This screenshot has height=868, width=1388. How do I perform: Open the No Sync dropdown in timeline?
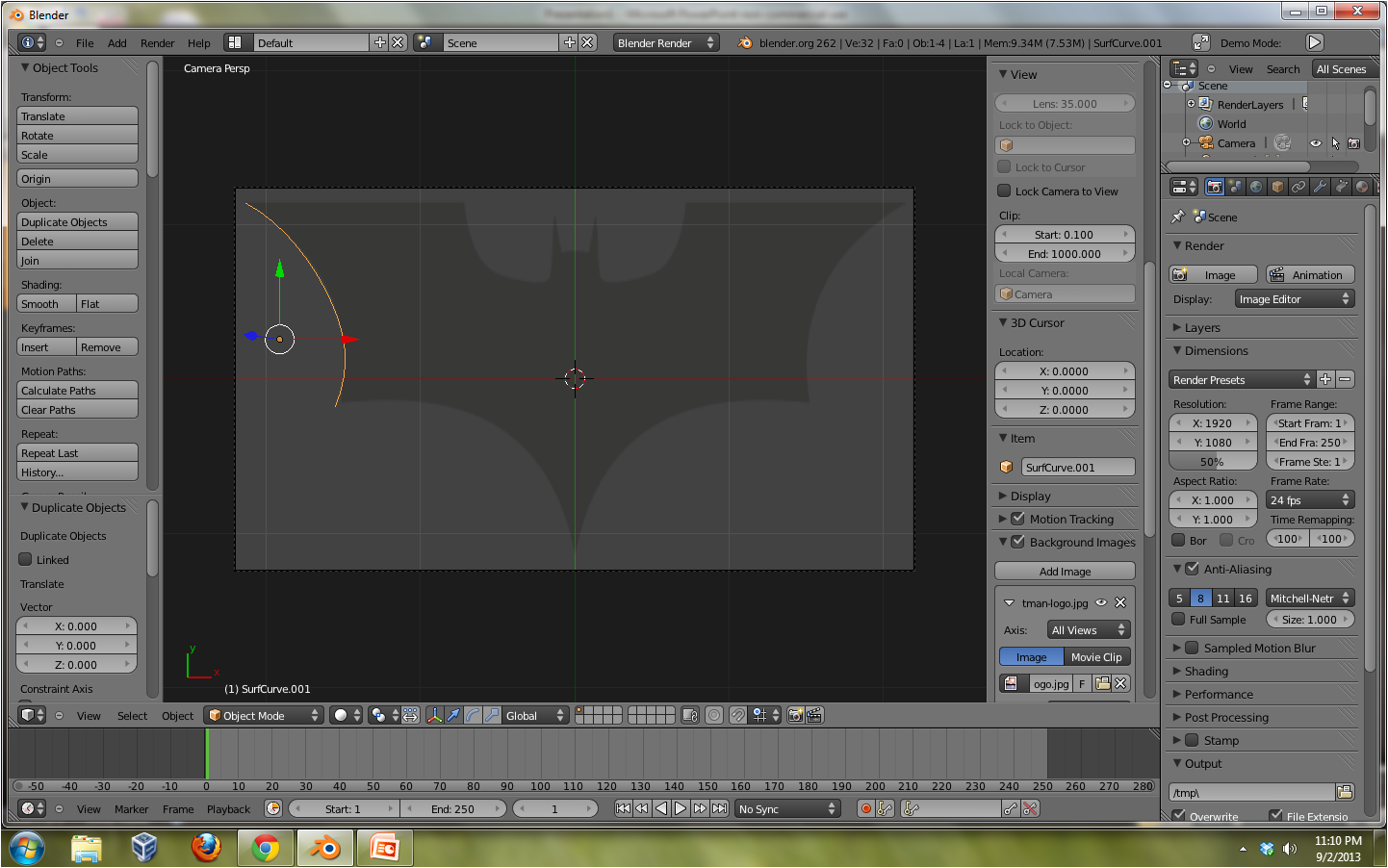(787, 808)
